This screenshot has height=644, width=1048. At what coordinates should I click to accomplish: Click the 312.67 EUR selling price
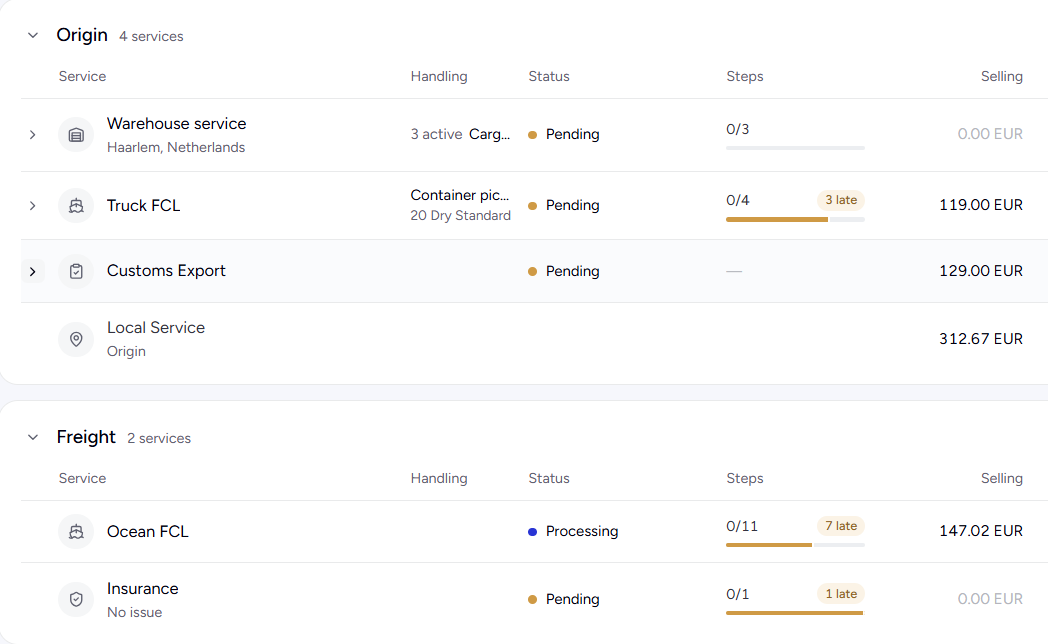tap(980, 339)
